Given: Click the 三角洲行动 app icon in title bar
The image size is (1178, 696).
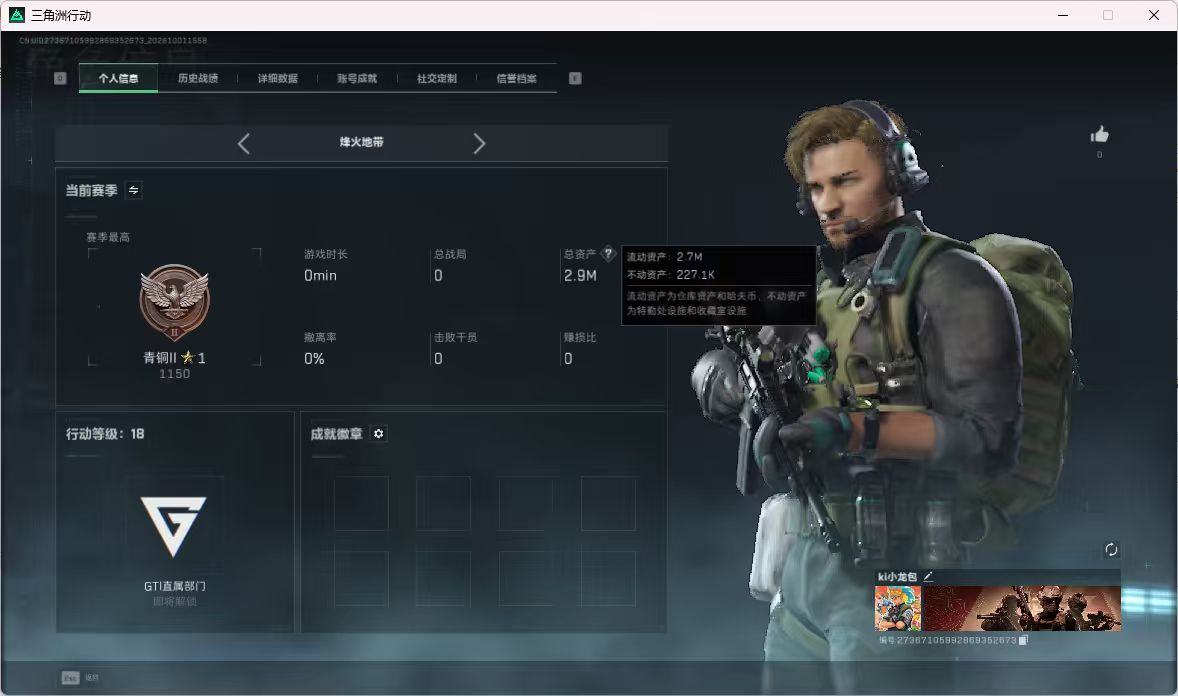Looking at the screenshot, I should coord(17,15).
